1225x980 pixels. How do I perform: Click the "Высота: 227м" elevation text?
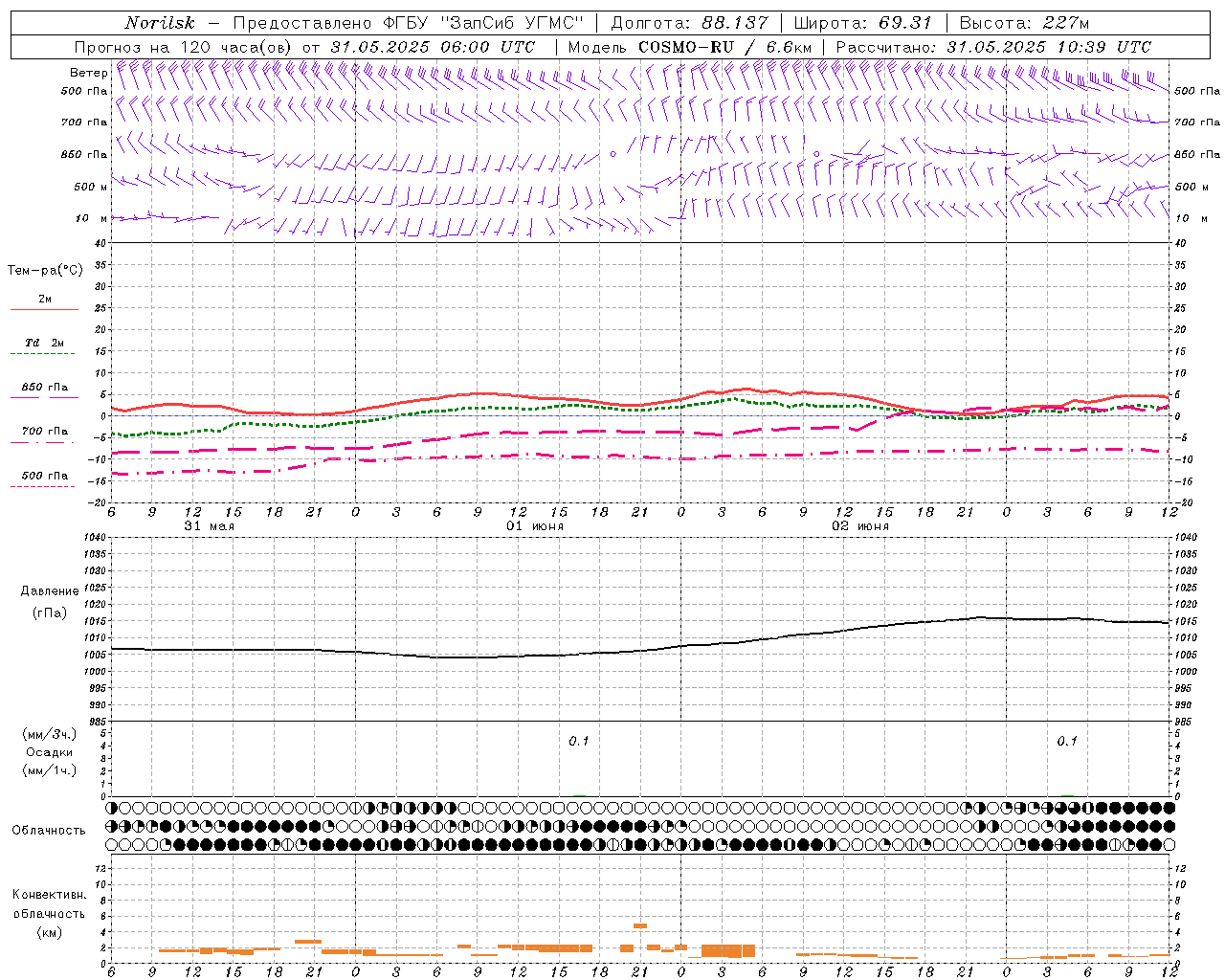(x=1024, y=23)
